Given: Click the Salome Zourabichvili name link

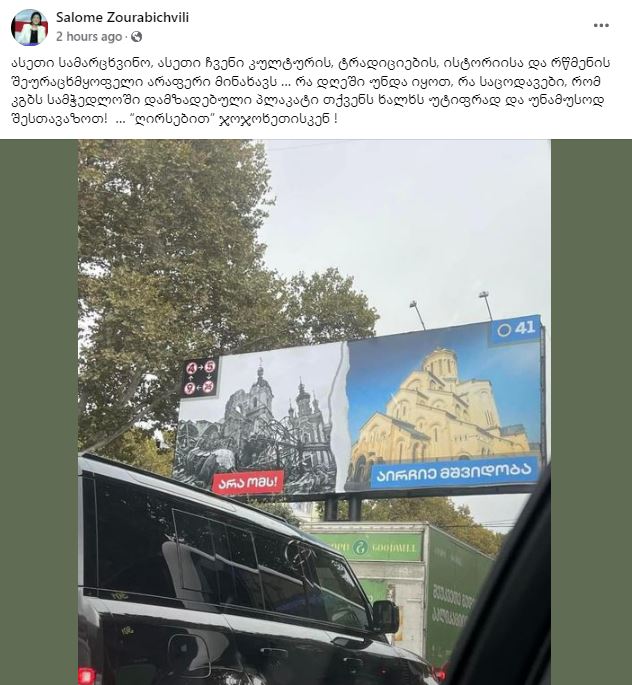Looking at the screenshot, I should (x=122, y=17).
